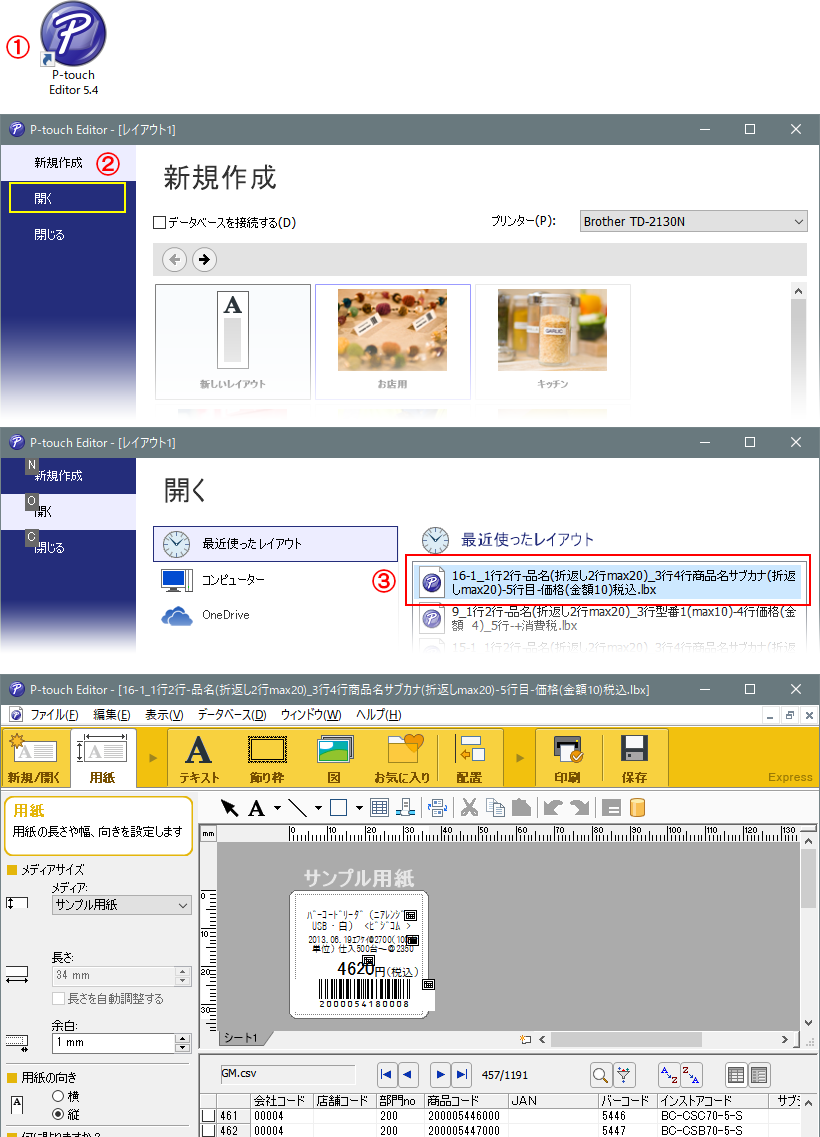This screenshot has width=820, height=1137.
Task: Sort database descending Z-A
Action: click(691, 1075)
